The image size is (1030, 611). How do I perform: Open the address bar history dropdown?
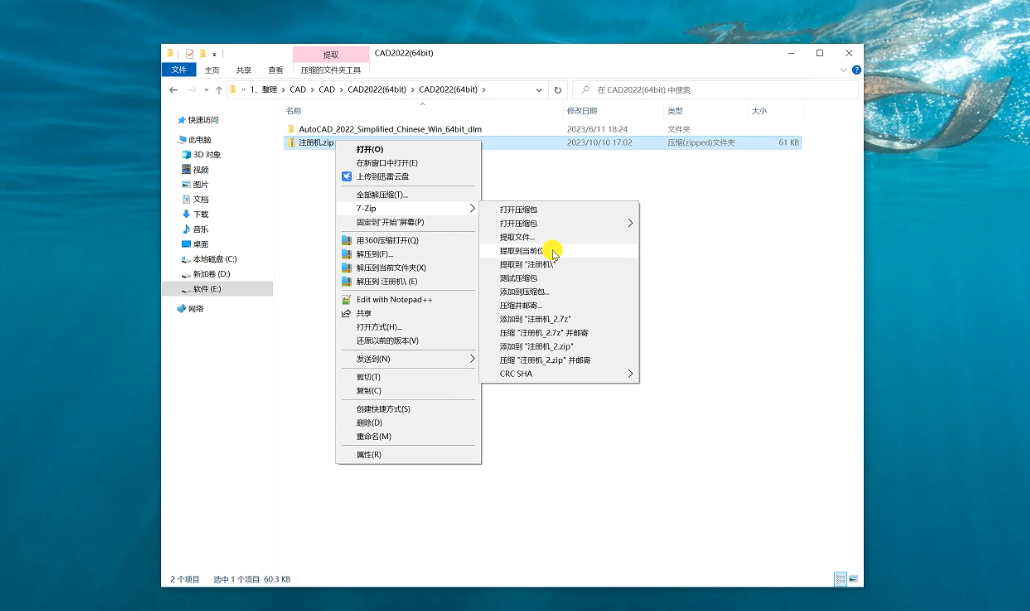pyautogui.click(x=538, y=89)
